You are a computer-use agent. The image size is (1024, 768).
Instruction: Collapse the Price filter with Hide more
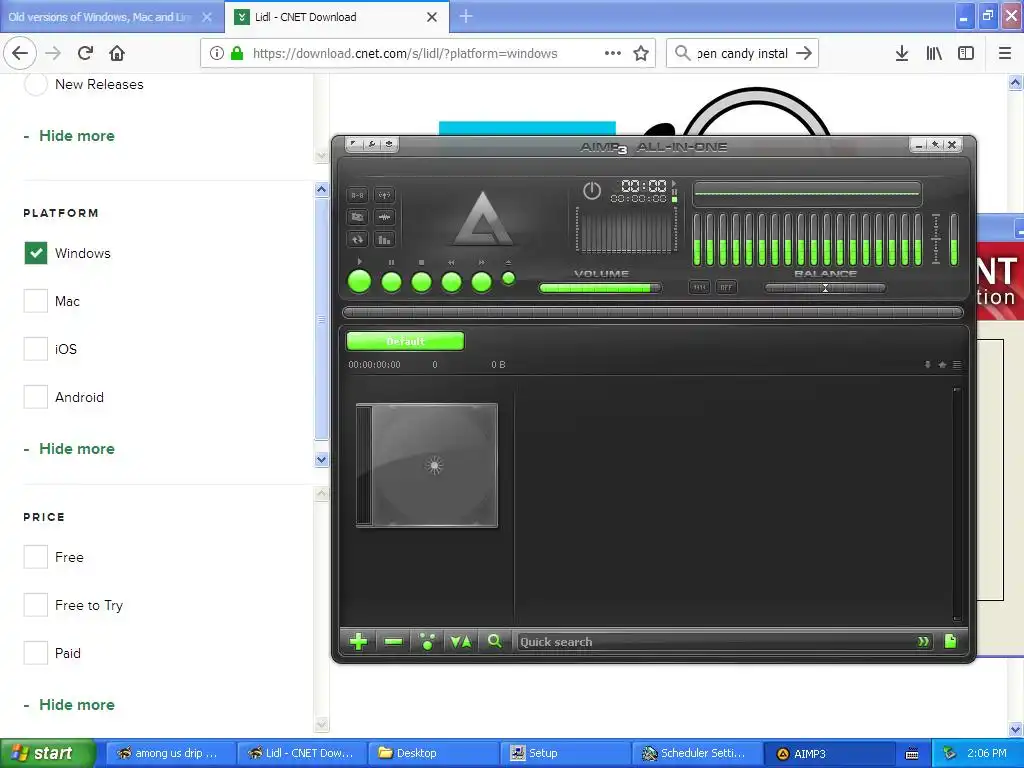coord(76,705)
